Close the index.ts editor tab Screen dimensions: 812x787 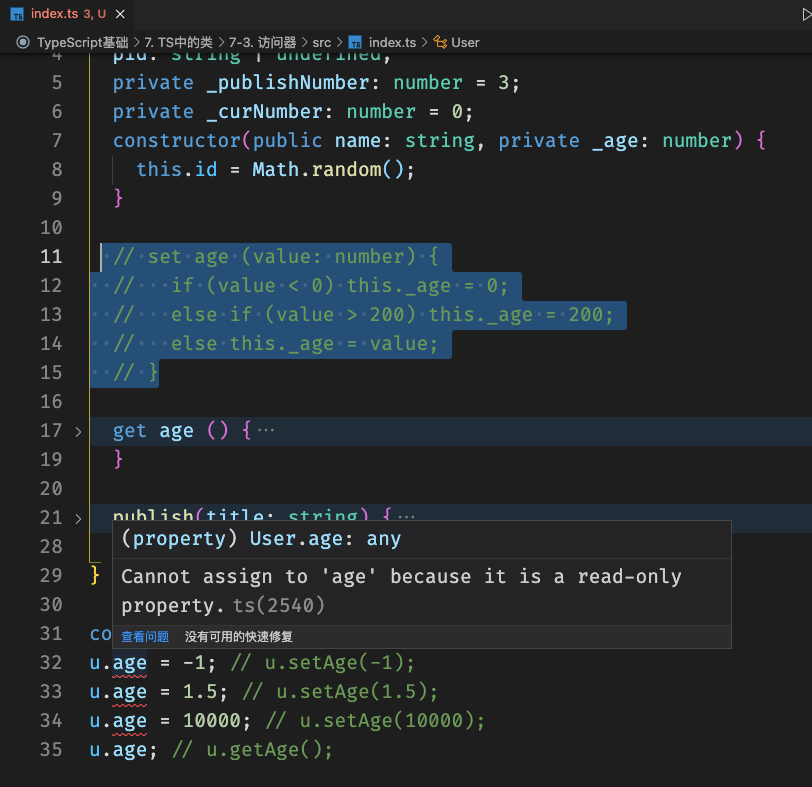point(120,14)
